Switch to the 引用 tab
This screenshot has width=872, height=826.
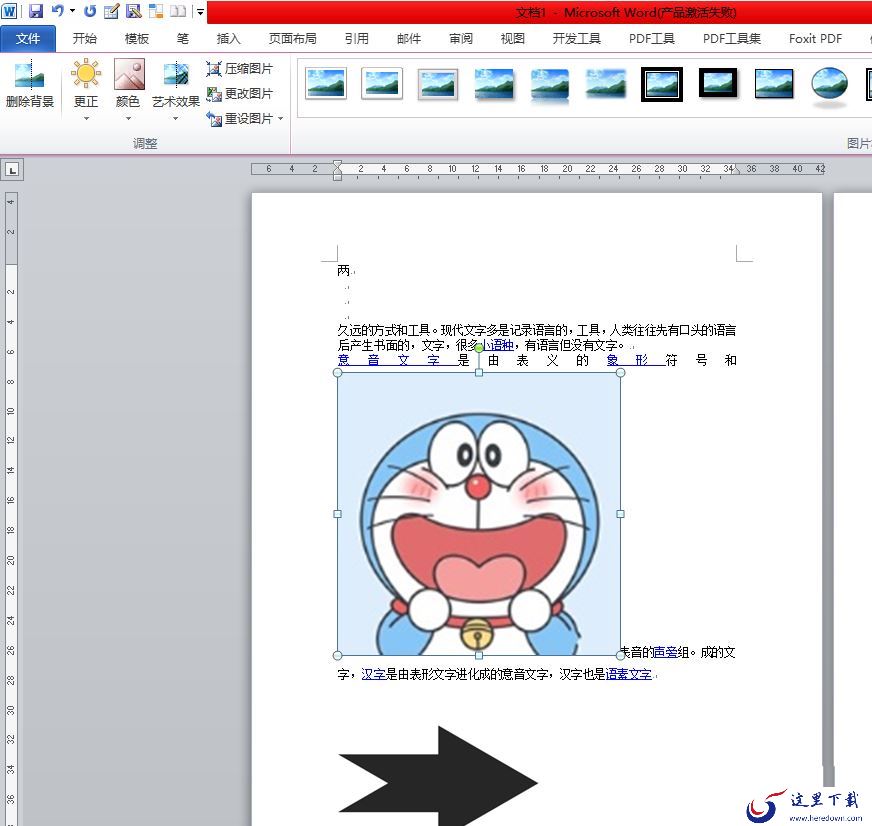tap(356, 38)
